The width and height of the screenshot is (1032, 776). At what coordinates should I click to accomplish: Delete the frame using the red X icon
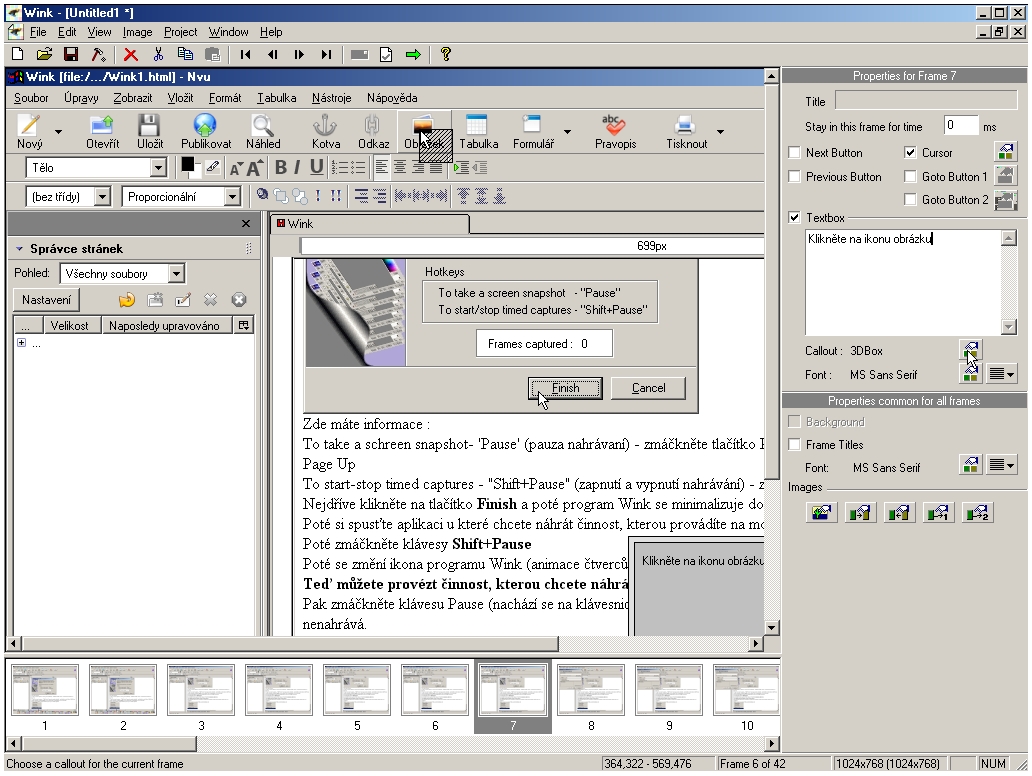(x=130, y=55)
